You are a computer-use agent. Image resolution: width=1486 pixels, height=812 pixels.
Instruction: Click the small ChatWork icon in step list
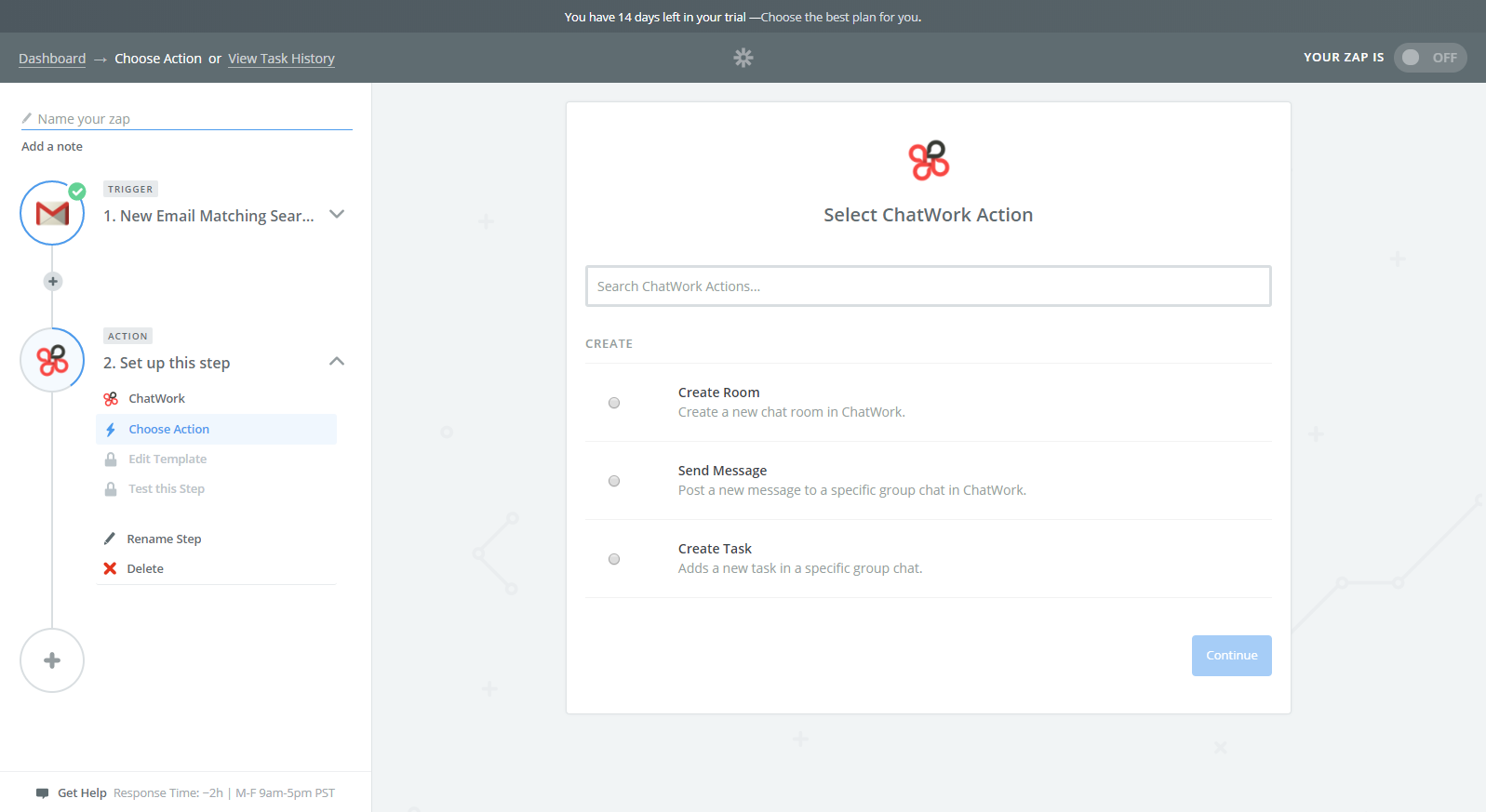click(x=111, y=399)
